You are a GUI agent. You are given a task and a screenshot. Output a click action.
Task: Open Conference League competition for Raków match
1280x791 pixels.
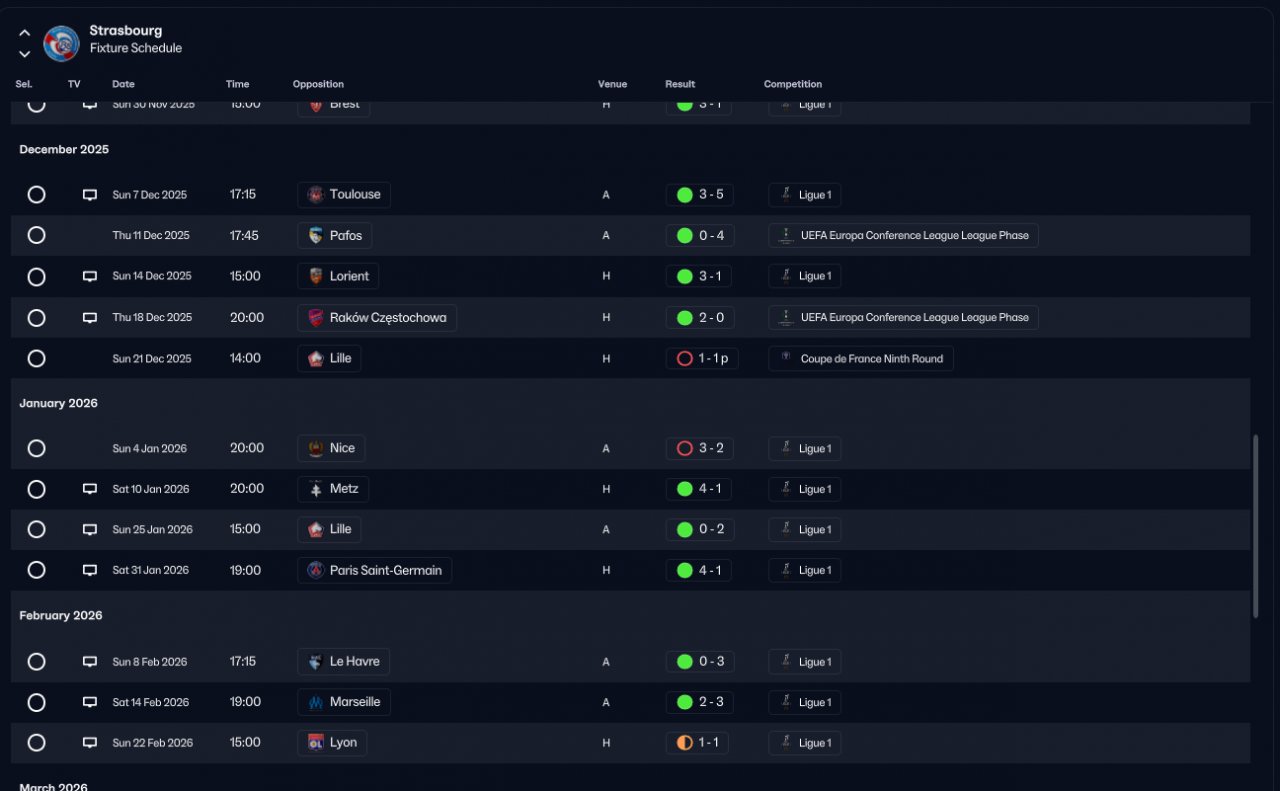(x=904, y=317)
